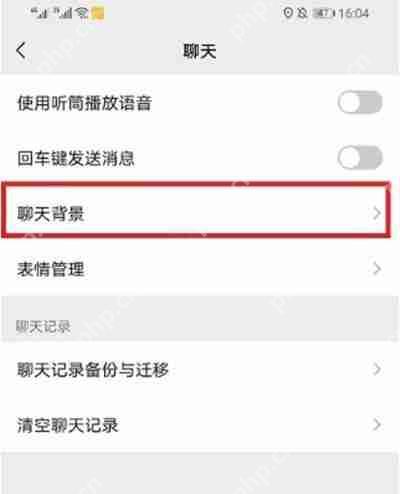This screenshot has width=400, height=494.
Task: Tap the 聊天 page title
Action: (x=200, y=51)
